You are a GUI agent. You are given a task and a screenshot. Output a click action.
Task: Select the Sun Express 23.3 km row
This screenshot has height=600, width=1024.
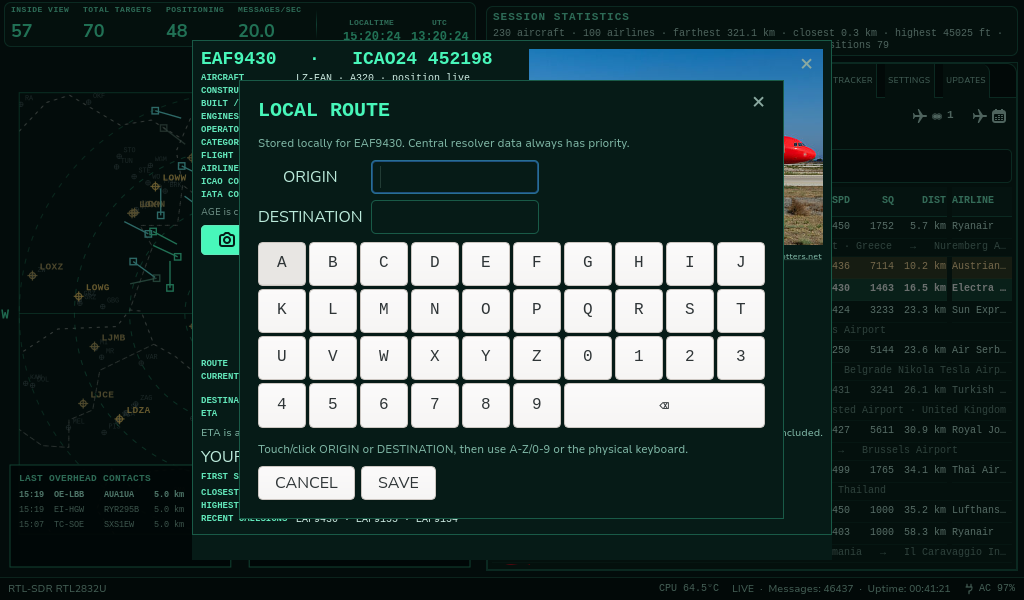[921, 310]
